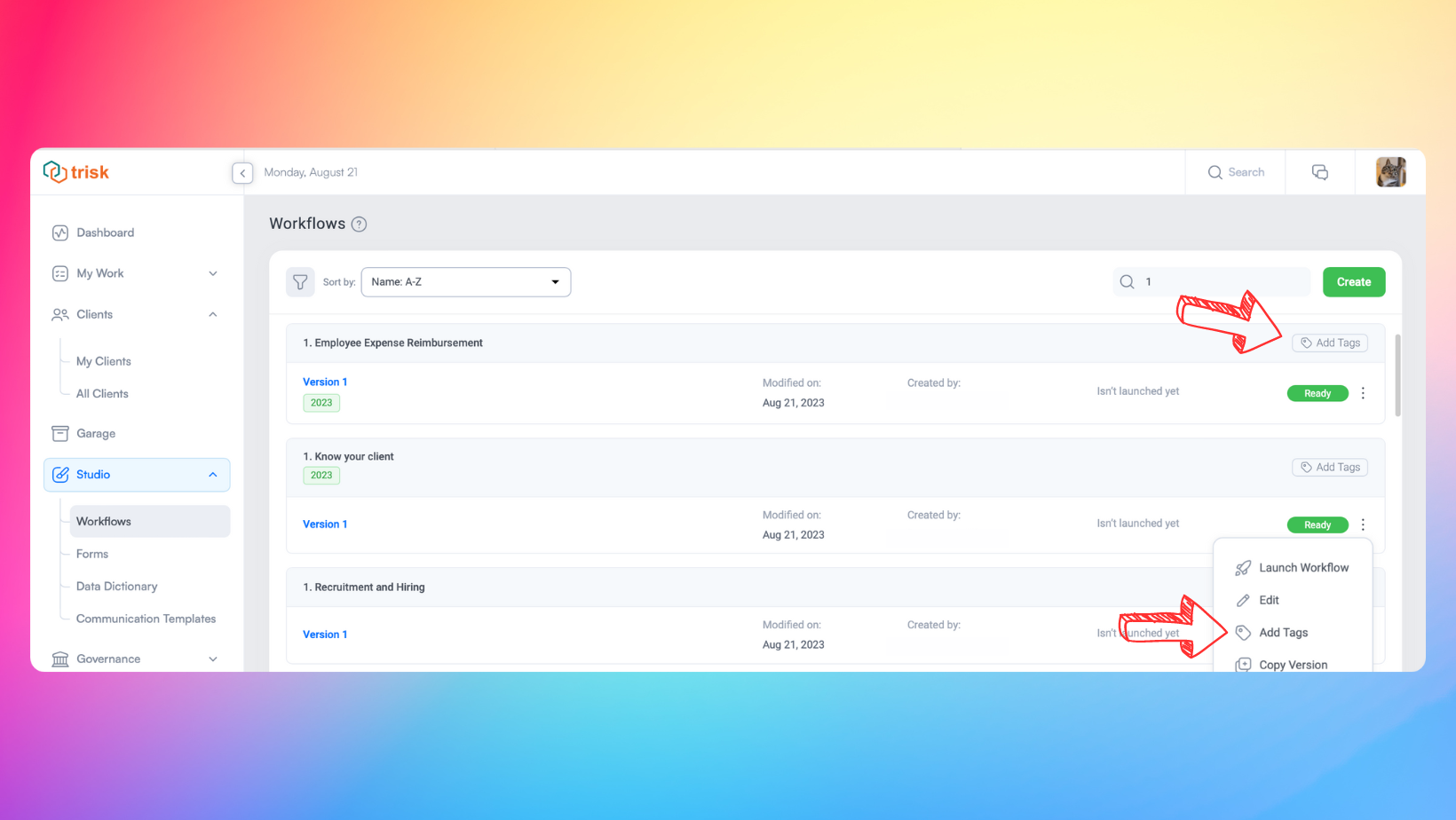Click the green Create button
The width and height of the screenshot is (1456, 820).
tap(1353, 281)
